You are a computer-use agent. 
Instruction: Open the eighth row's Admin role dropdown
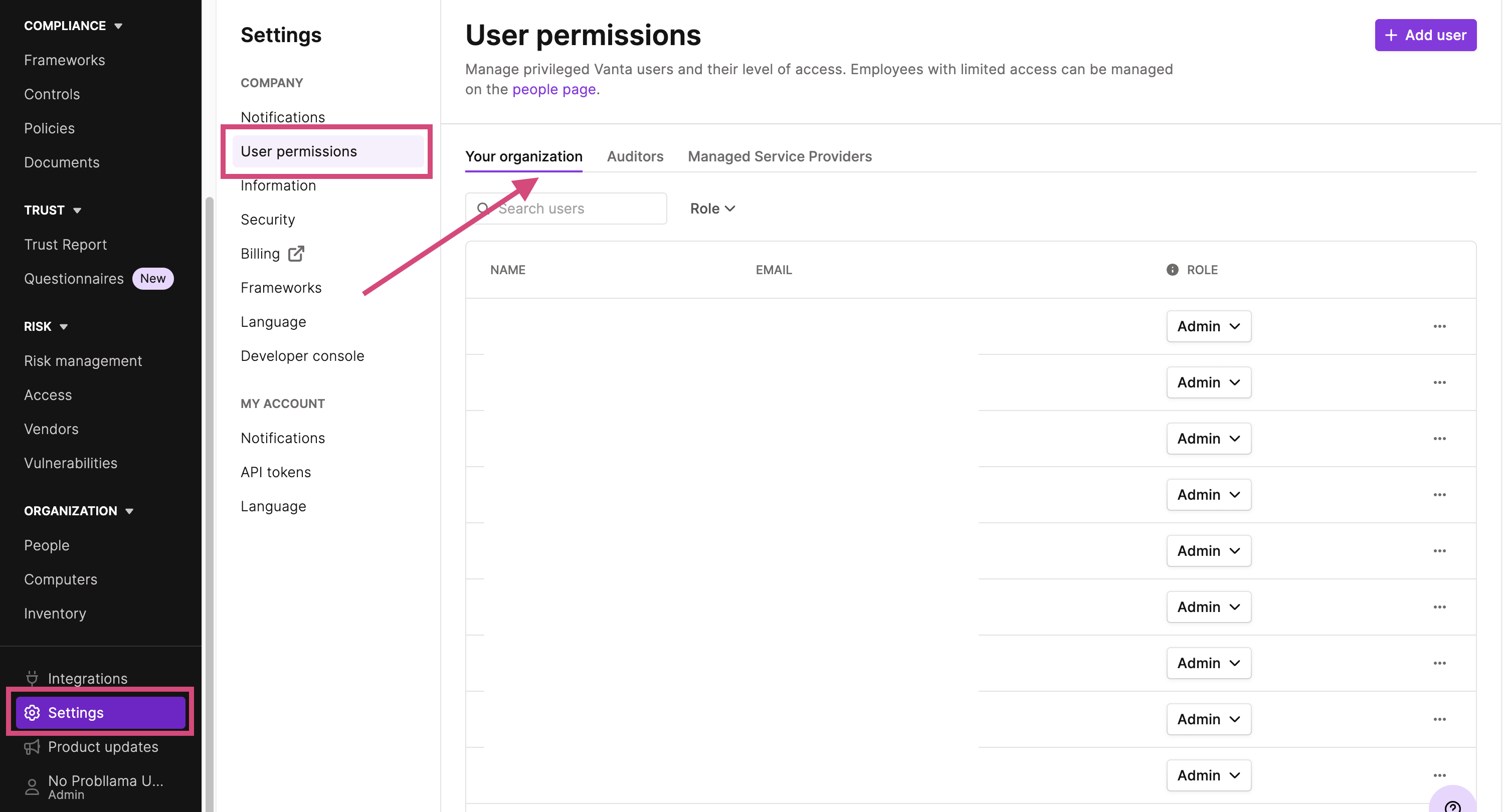pos(1208,719)
